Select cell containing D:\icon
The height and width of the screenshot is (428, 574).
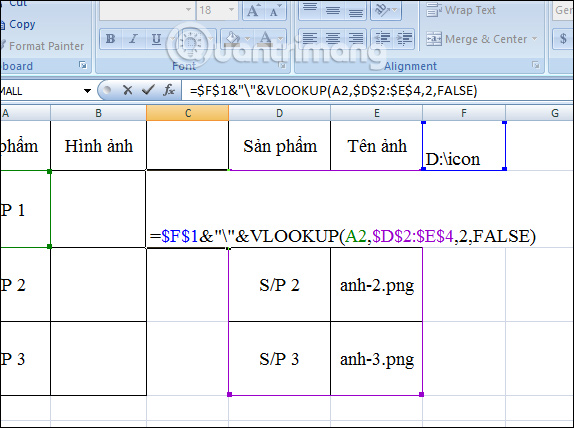[x=464, y=146]
